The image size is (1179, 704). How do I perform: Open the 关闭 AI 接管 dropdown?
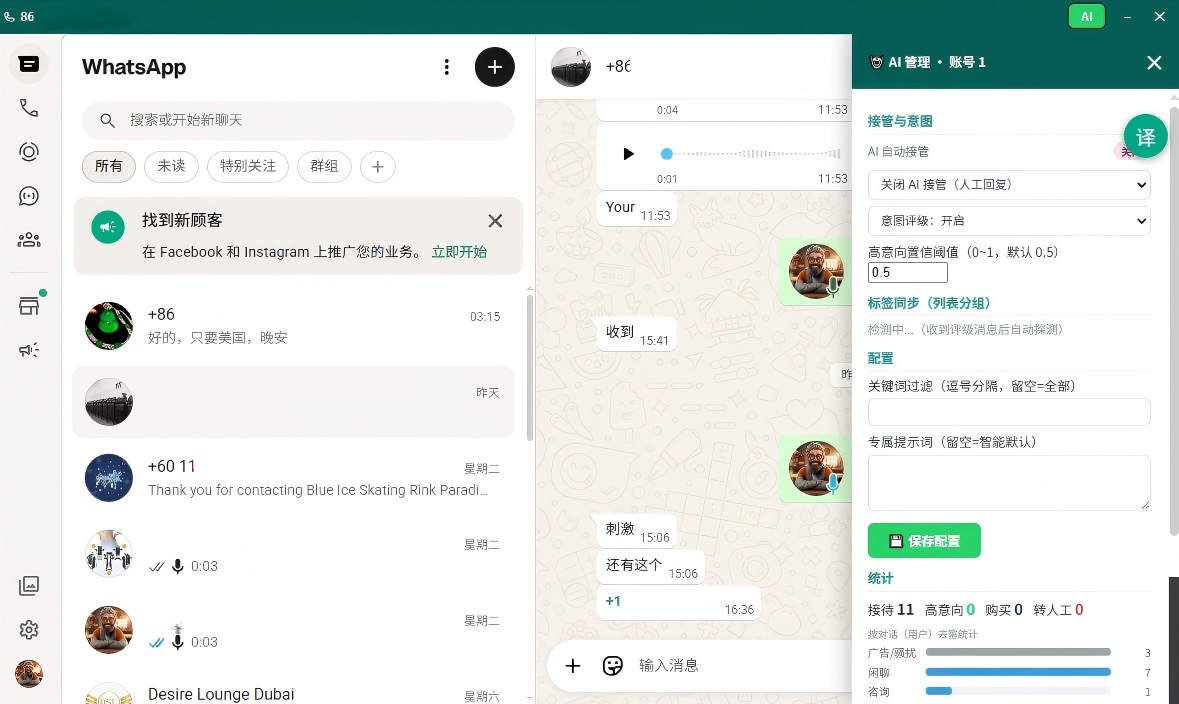[1009, 185]
